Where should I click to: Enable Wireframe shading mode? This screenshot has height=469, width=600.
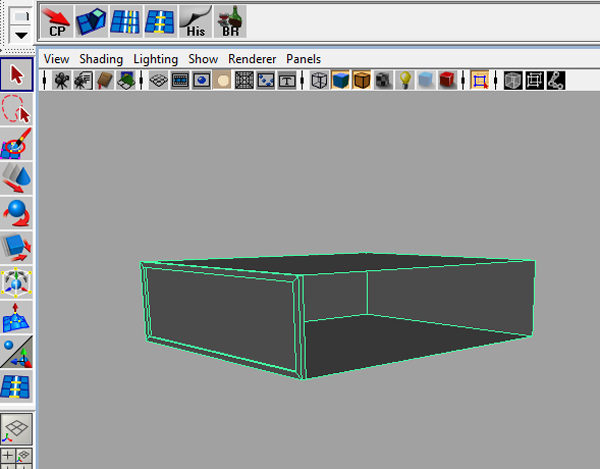(x=319, y=80)
